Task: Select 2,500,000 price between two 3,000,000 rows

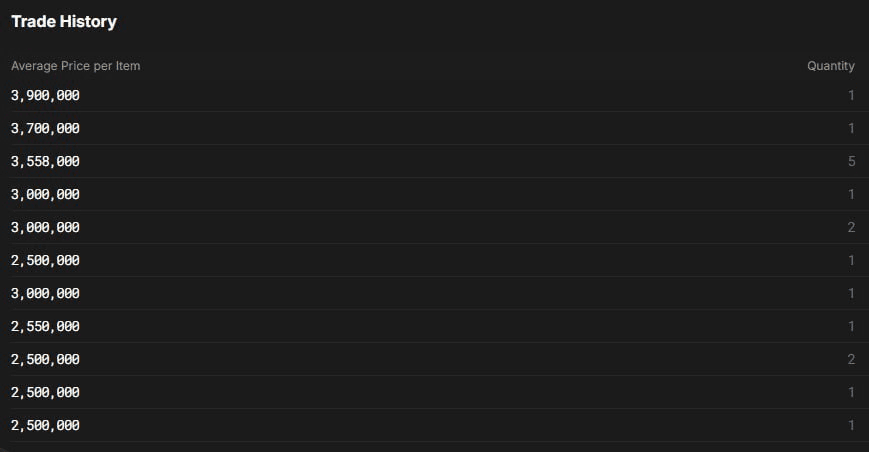Action: (x=45, y=260)
